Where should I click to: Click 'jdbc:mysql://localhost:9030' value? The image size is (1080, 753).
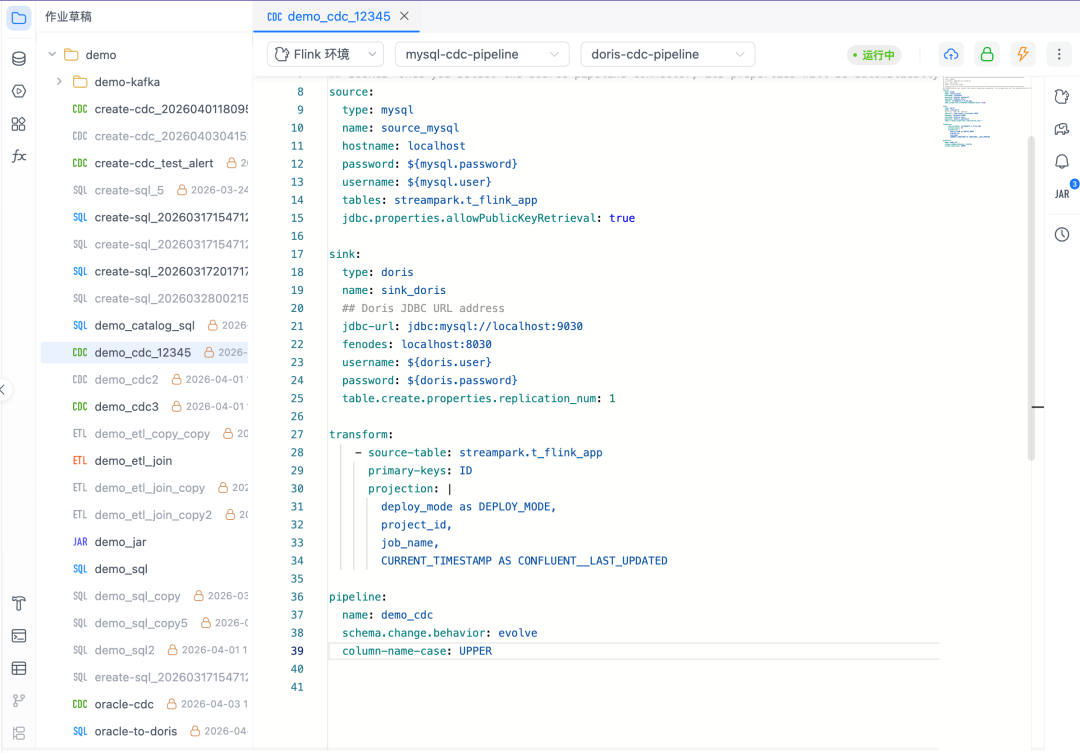coord(495,326)
